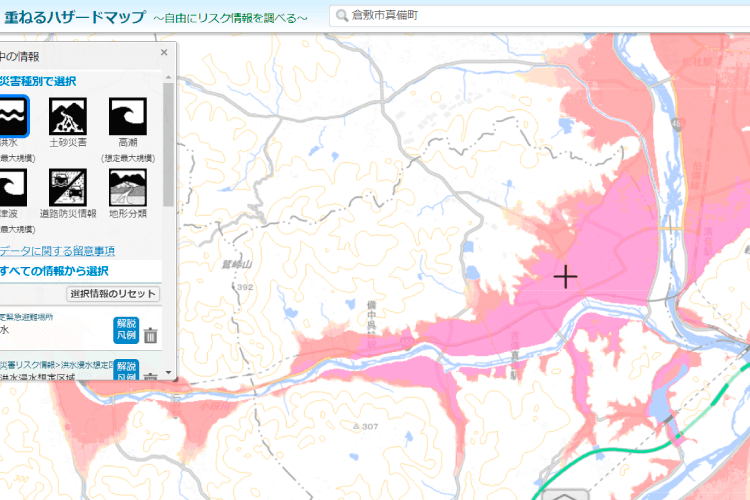750x500 pixels.
Task: Click the 総社駅 station label
Action: pyautogui.click(x=698, y=62)
